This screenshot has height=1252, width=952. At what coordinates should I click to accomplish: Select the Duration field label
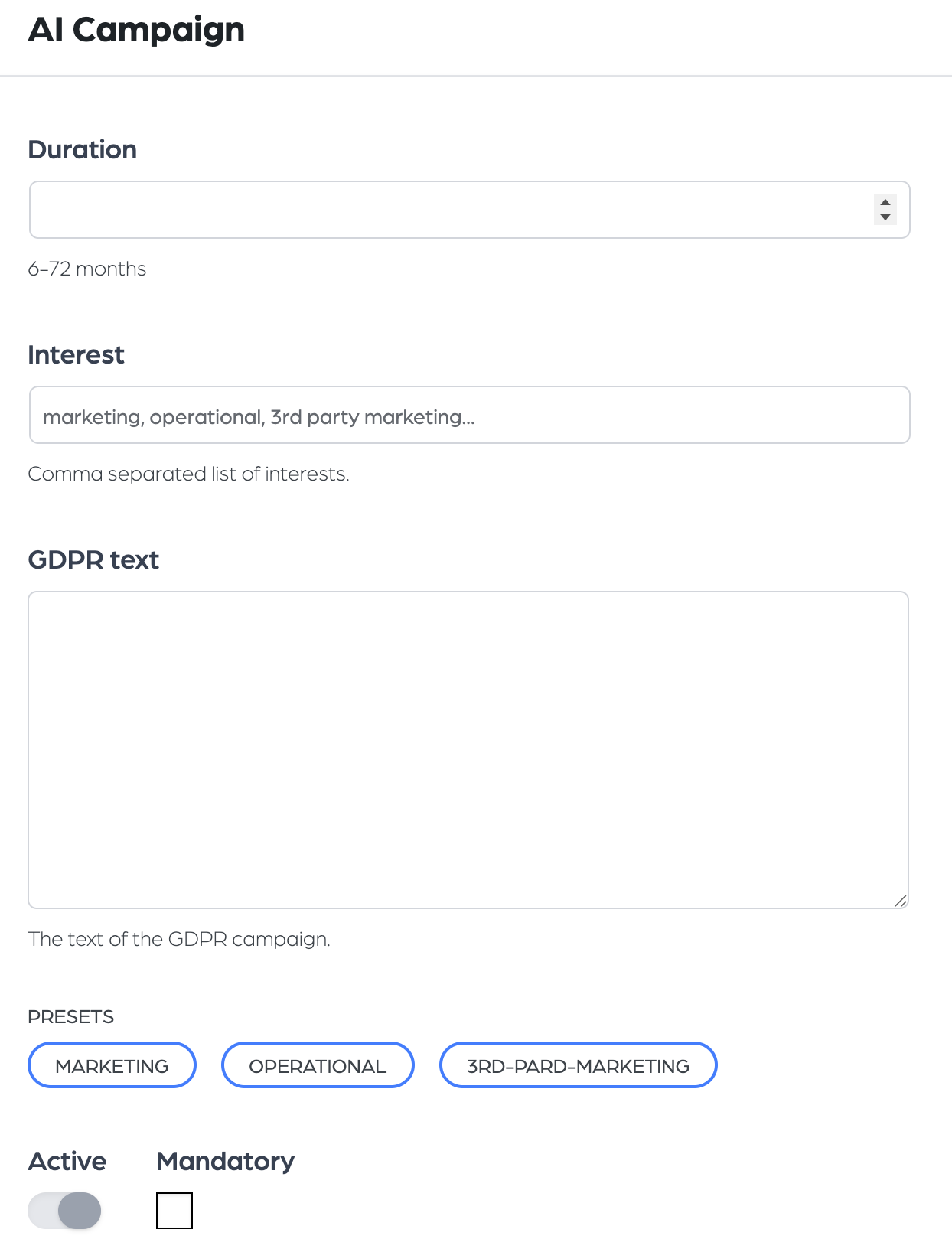pyautogui.click(x=83, y=149)
